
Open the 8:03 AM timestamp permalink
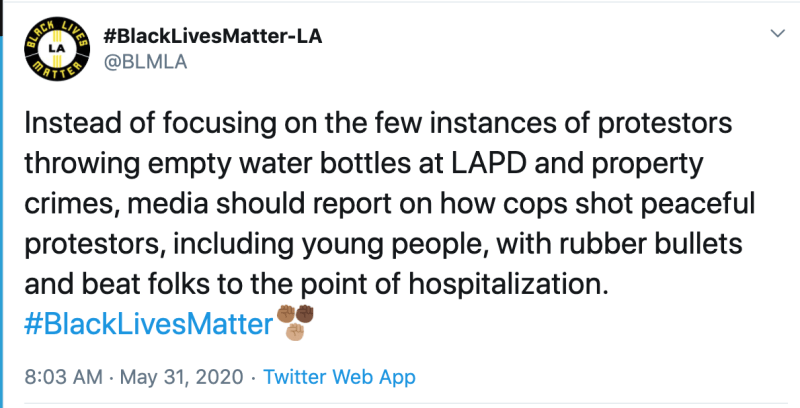[x=63, y=377]
